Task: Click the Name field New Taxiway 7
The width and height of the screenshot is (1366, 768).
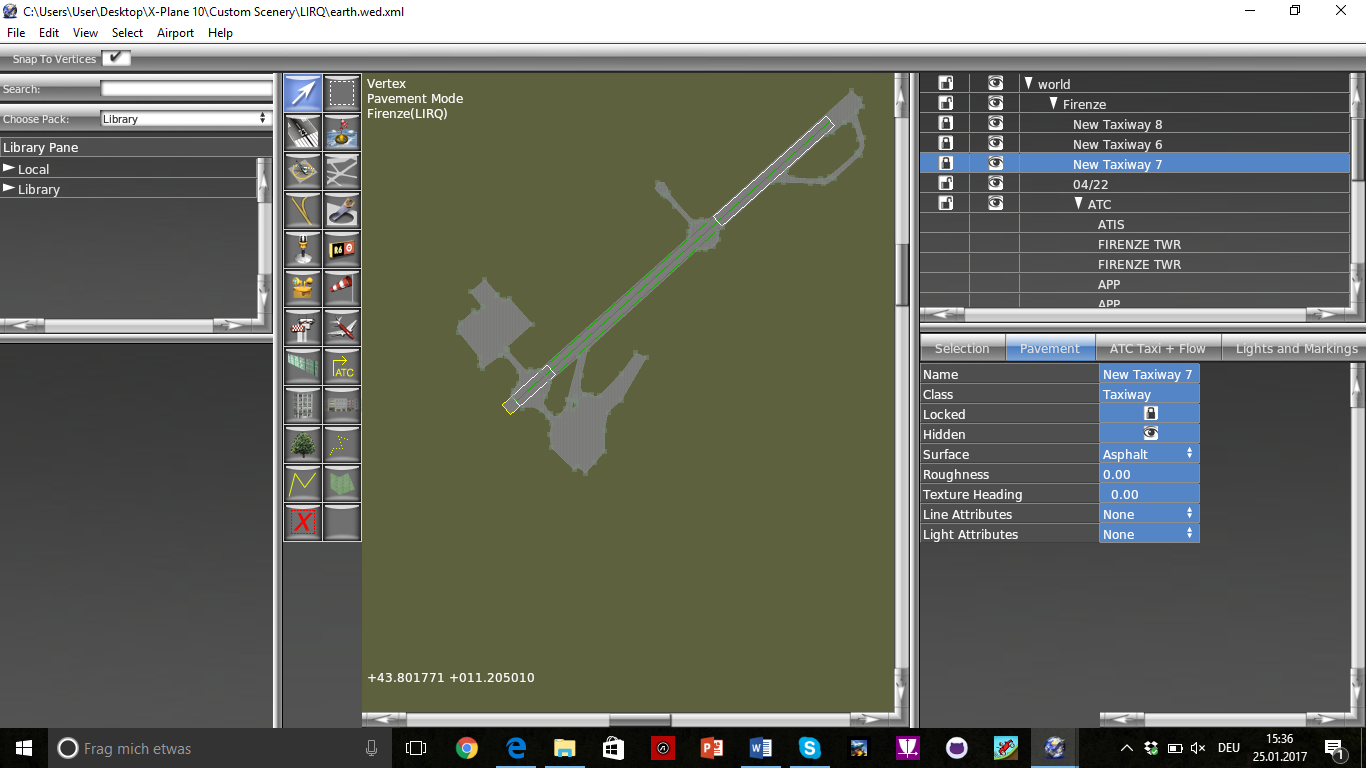Action: pyautogui.click(x=1149, y=374)
